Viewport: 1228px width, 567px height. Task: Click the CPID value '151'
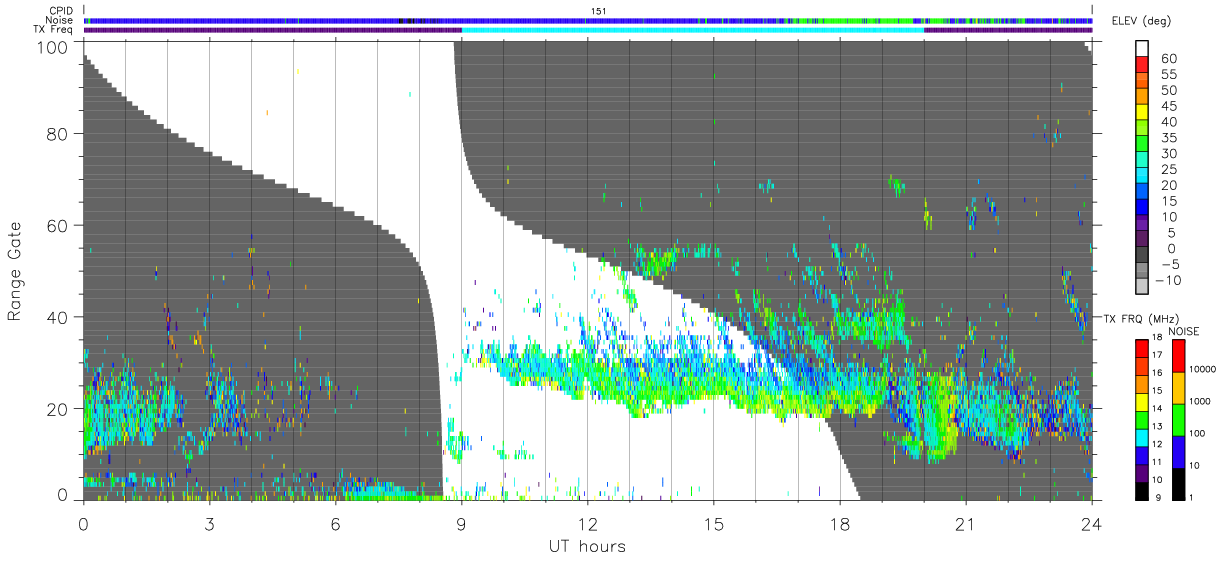(x=601, y=11)
